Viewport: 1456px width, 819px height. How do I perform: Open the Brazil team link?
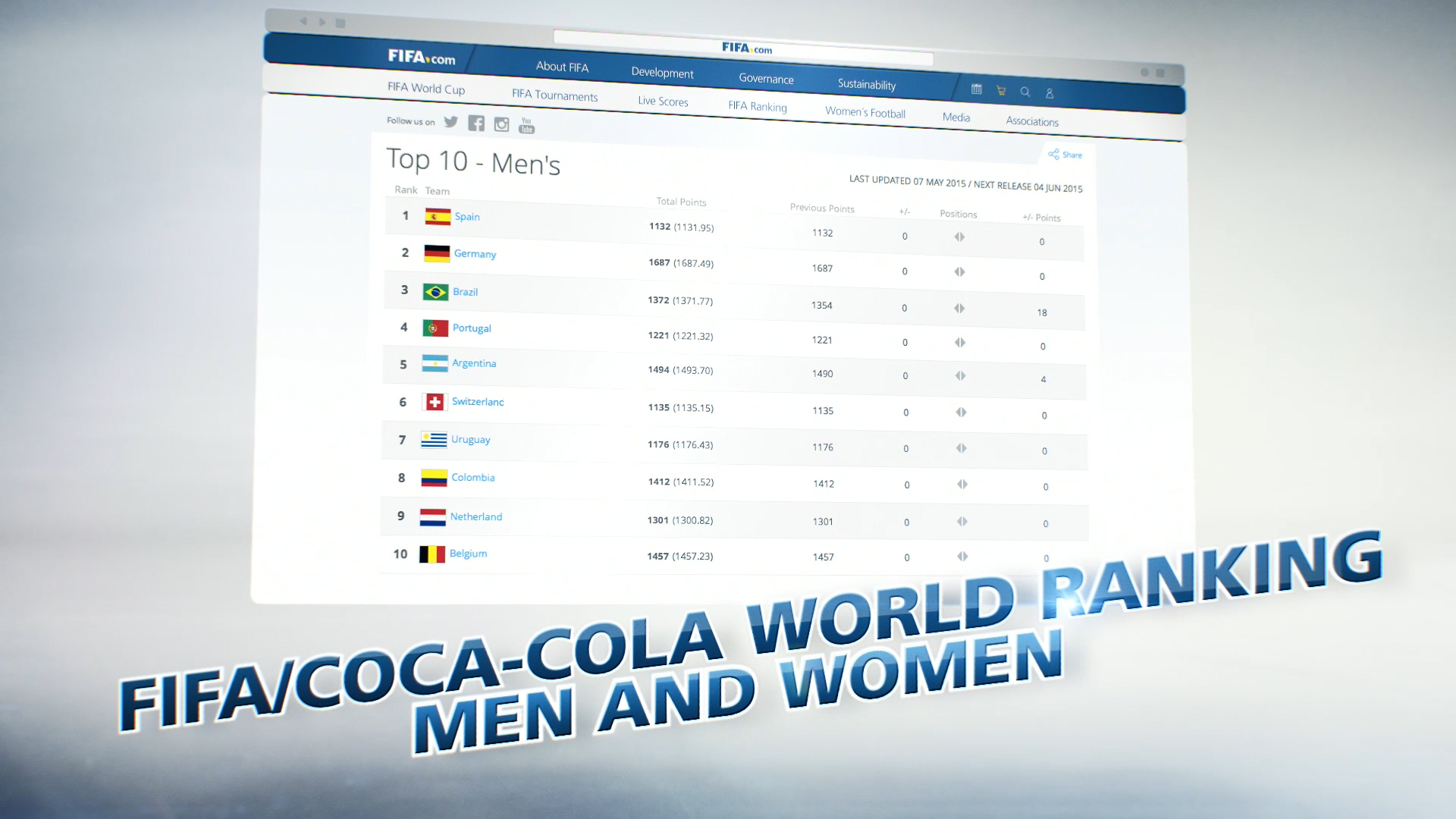click(x=465, y=292)
